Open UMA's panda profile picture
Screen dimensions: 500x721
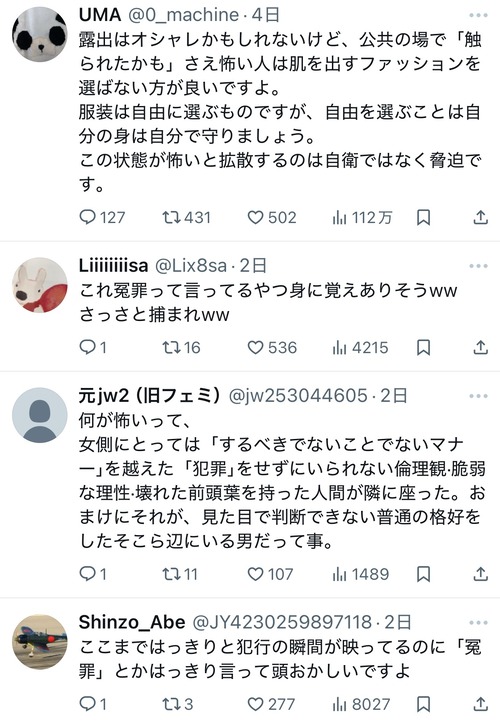click(40, 34)
